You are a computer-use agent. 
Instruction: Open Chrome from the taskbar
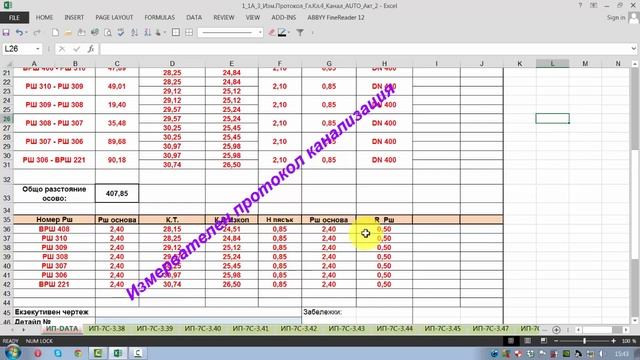pyautogui.click(x=78, y=353)
